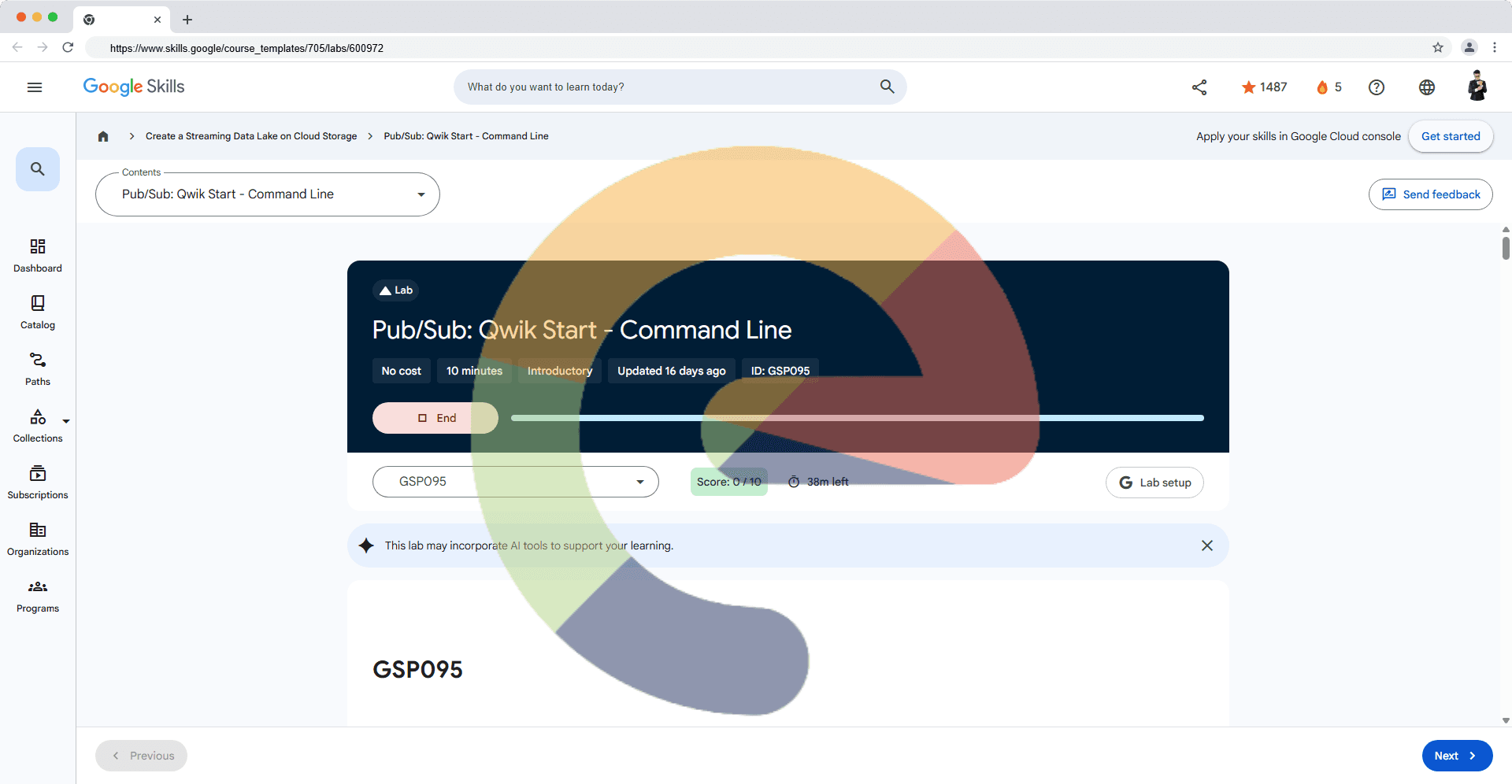Reload the page

[68, 47]
